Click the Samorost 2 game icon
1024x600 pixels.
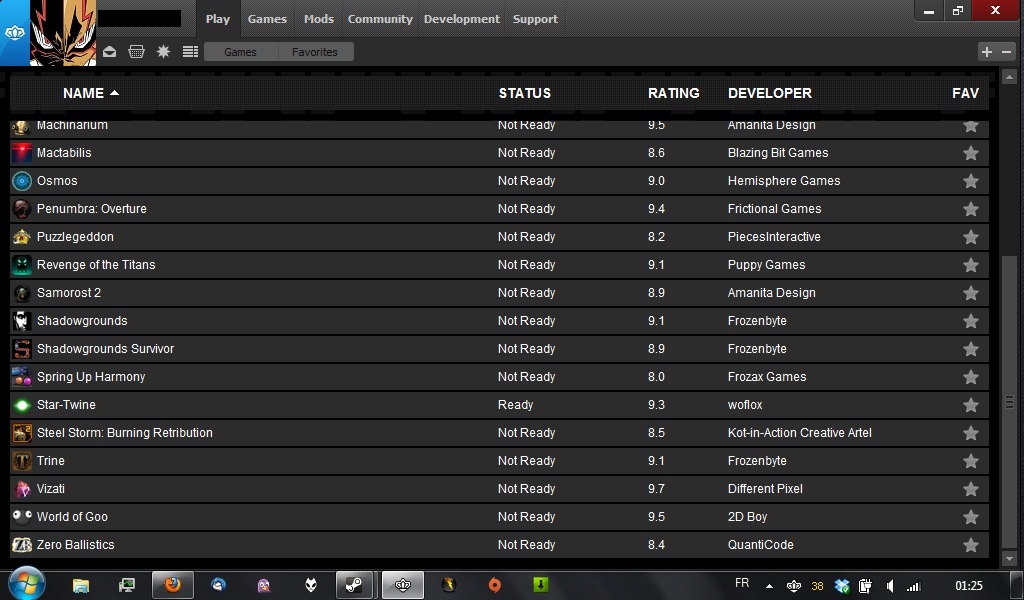(22, 293)
